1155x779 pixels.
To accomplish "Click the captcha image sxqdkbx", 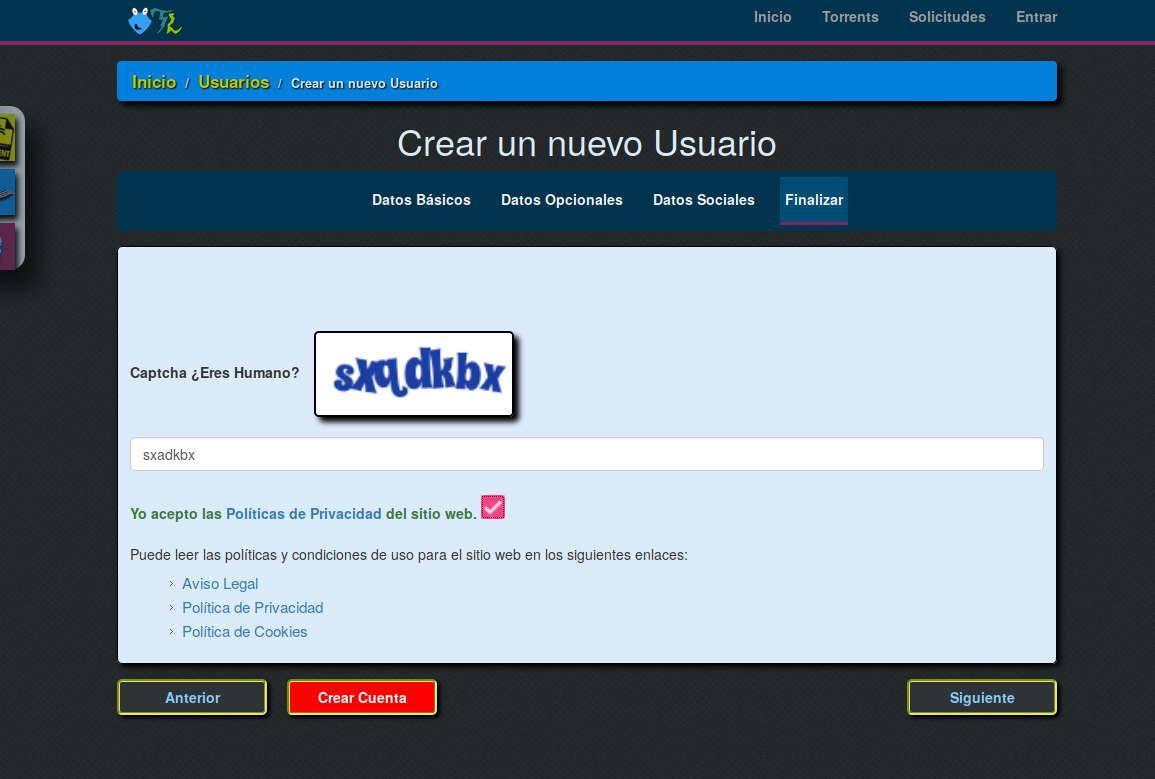I will 414,374.
